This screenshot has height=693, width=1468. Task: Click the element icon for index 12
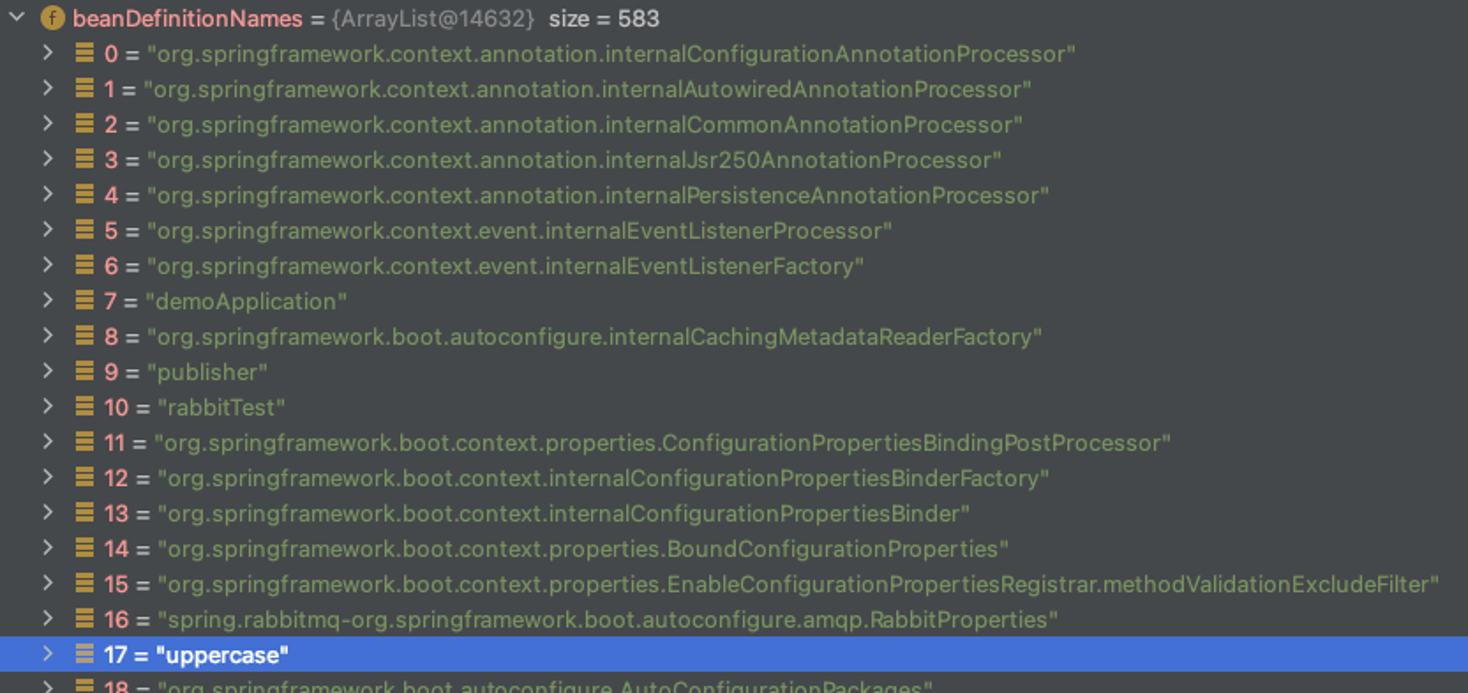(x=85, y=478)
